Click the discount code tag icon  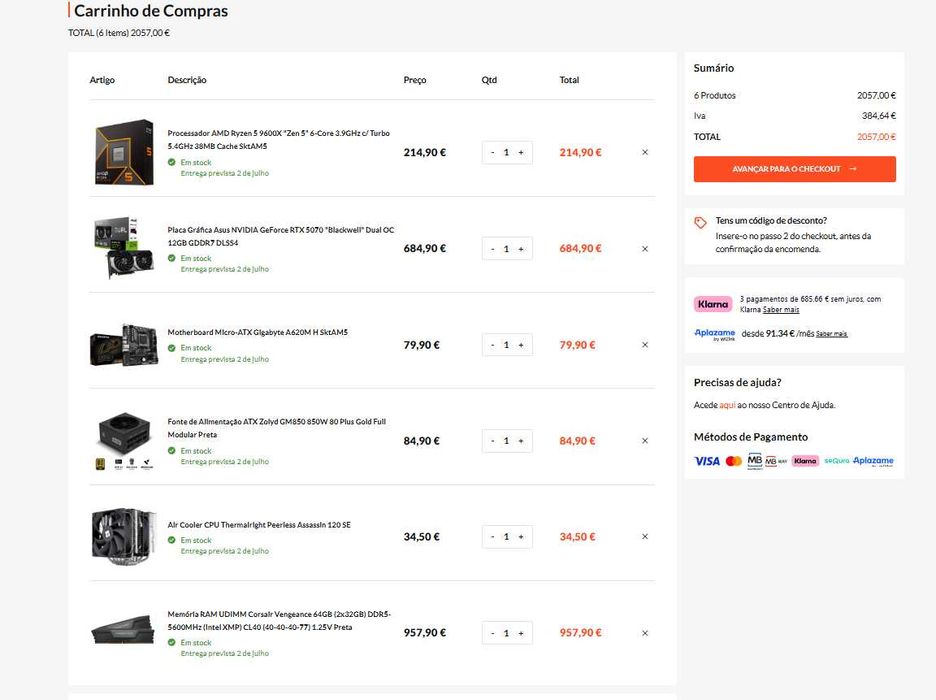[700, 223]
